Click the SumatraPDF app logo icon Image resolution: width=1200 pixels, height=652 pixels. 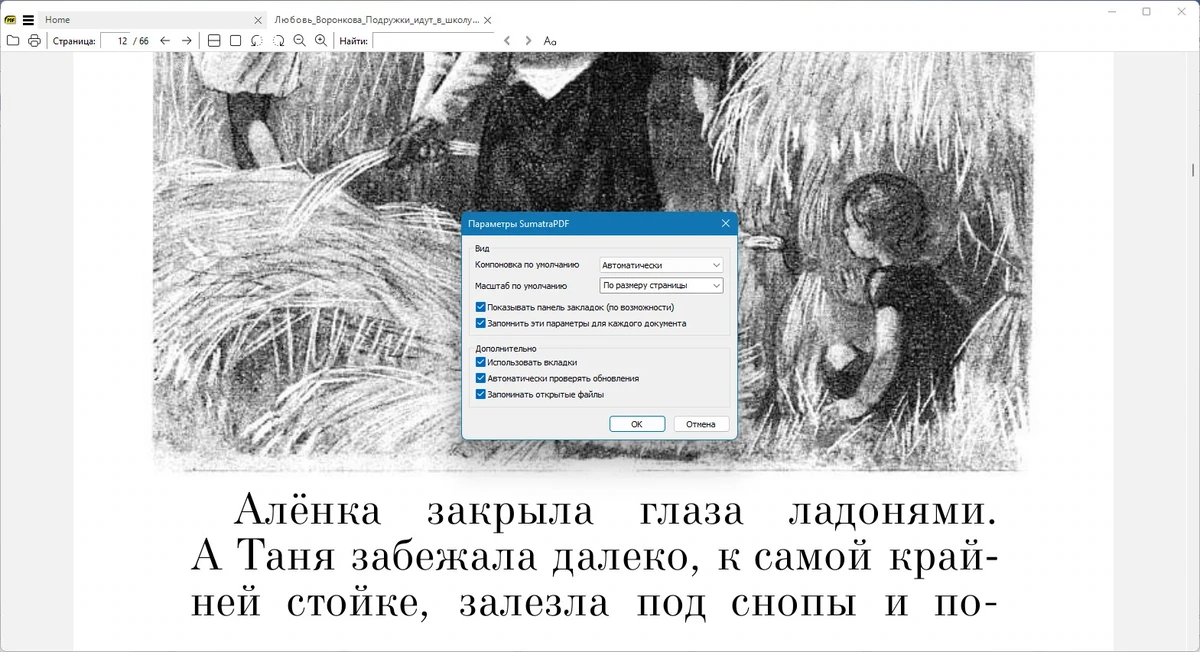pyautogui.click(x=11, y=20)
